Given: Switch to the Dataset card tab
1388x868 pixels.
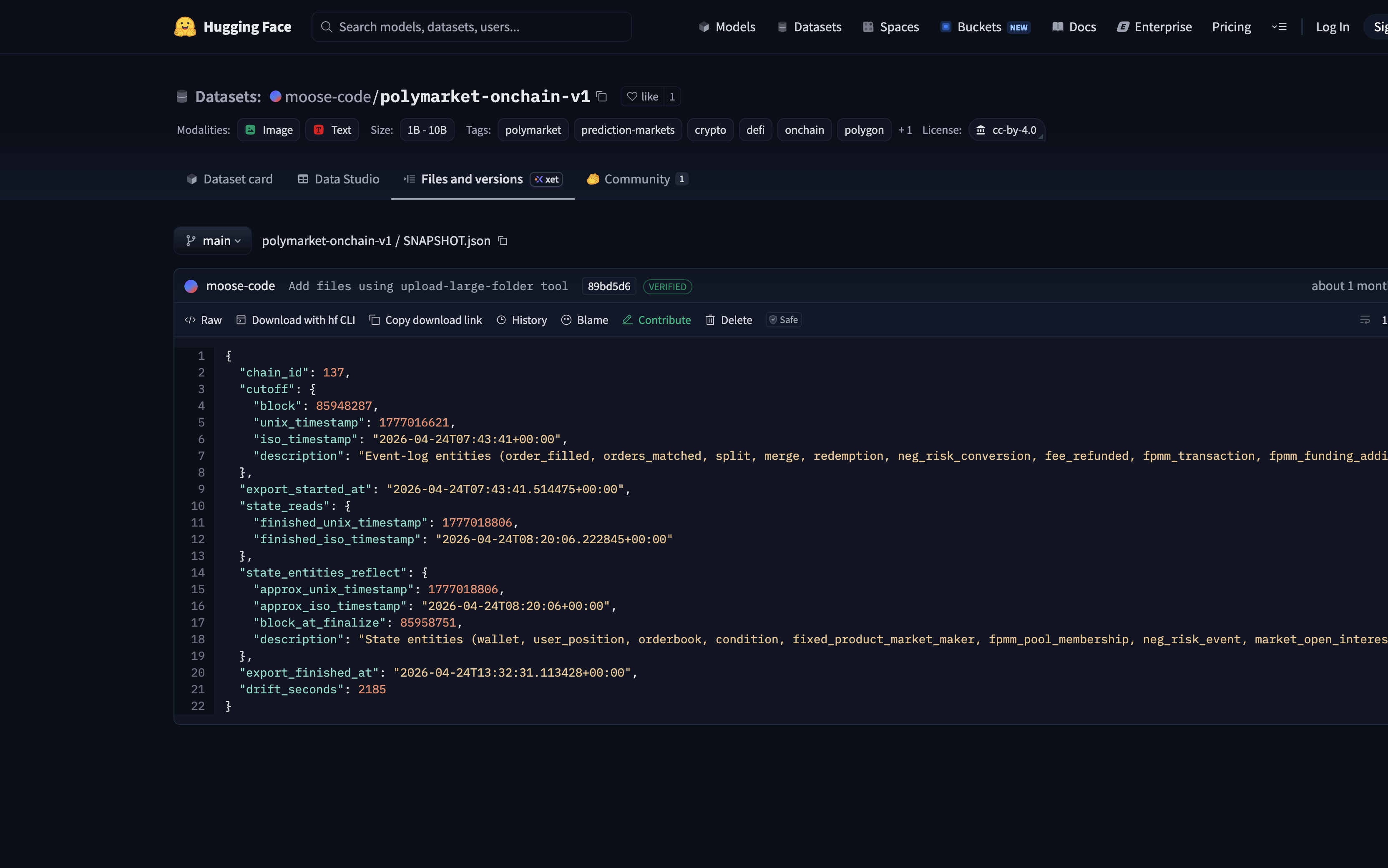Looking at the screenshot, I should click(x=229, y=179).
